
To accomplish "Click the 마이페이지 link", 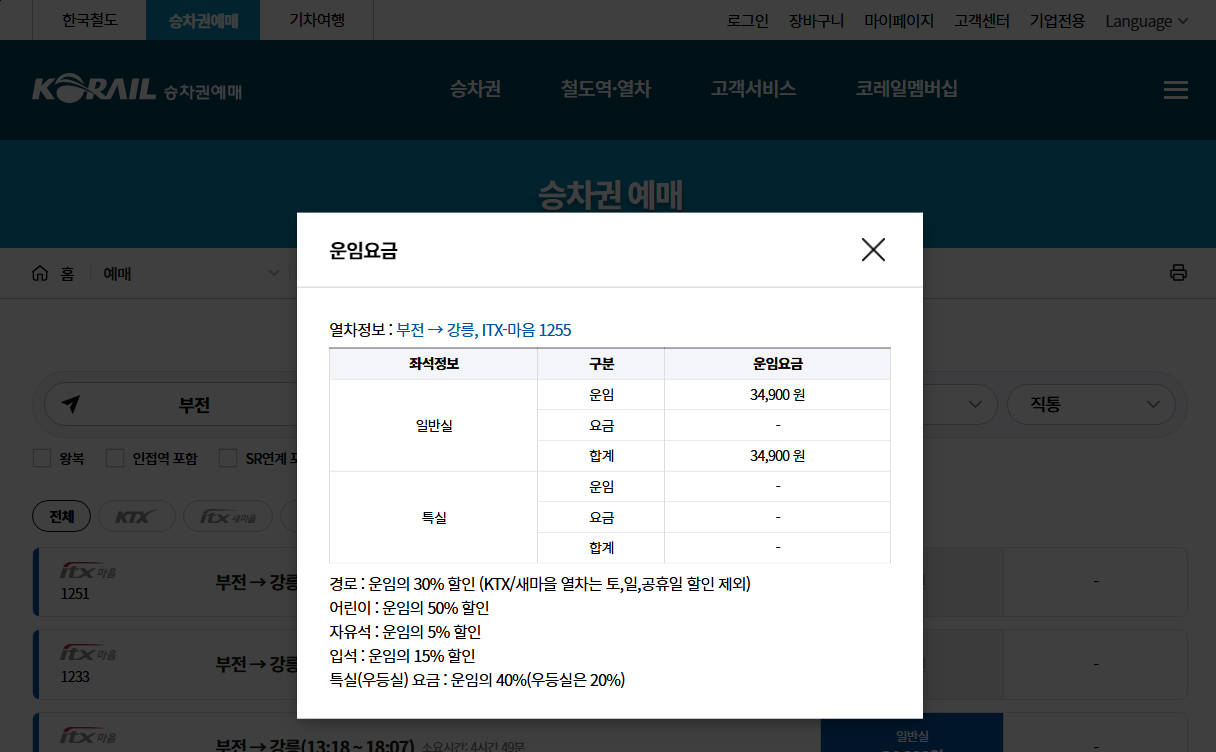I will point(899,21).
